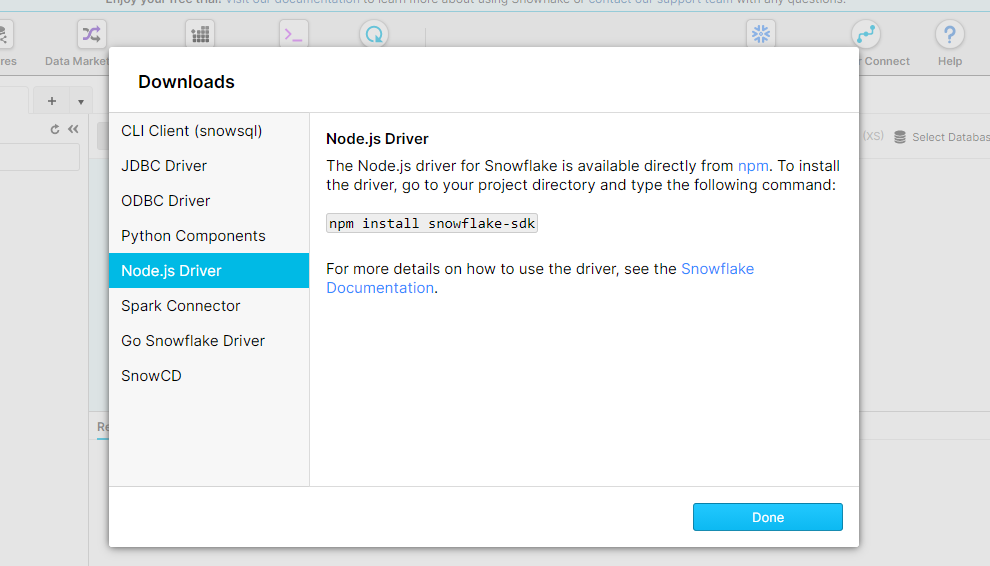Open the Snowflake Documentation link
Viewport: 990px width, 566px height.
(x=717, y=269)
